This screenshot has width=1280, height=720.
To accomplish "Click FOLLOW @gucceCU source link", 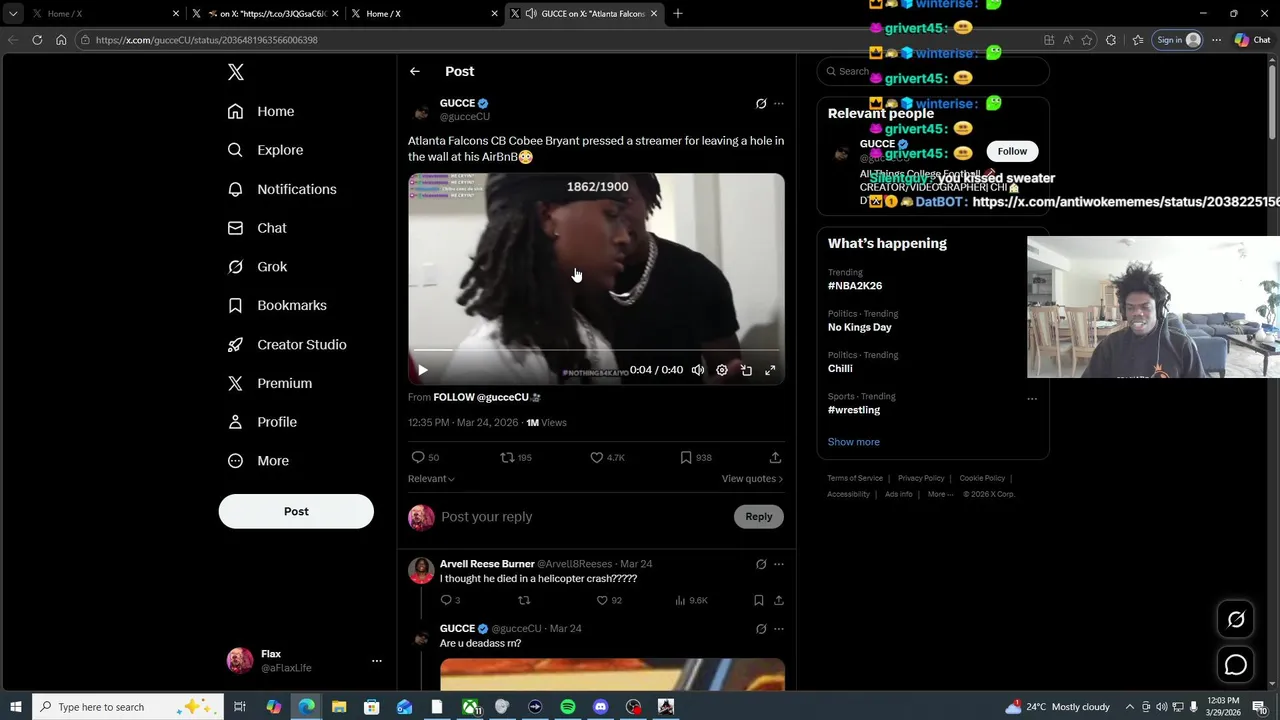I will 487,397.
